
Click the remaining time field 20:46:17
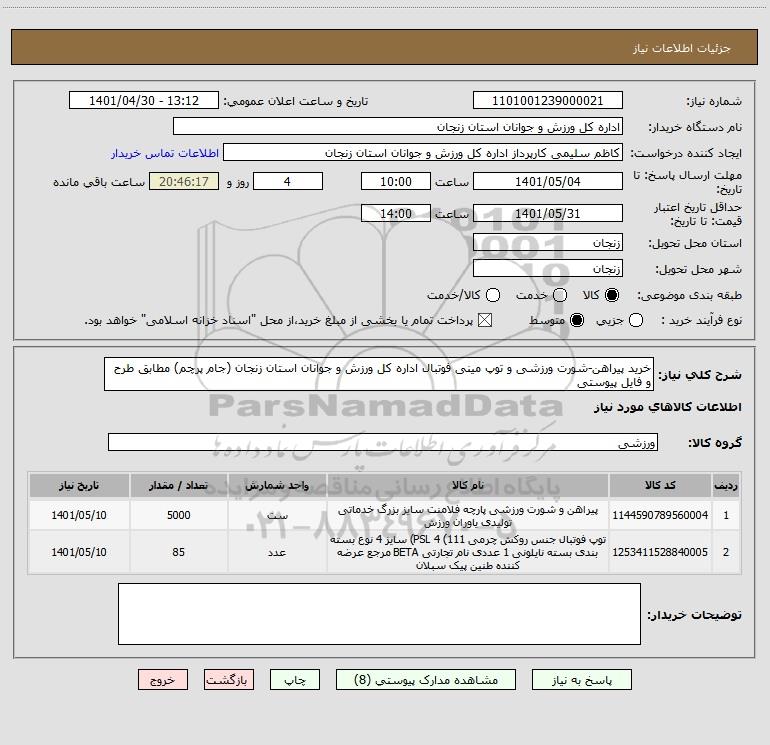tap(184, 181)
